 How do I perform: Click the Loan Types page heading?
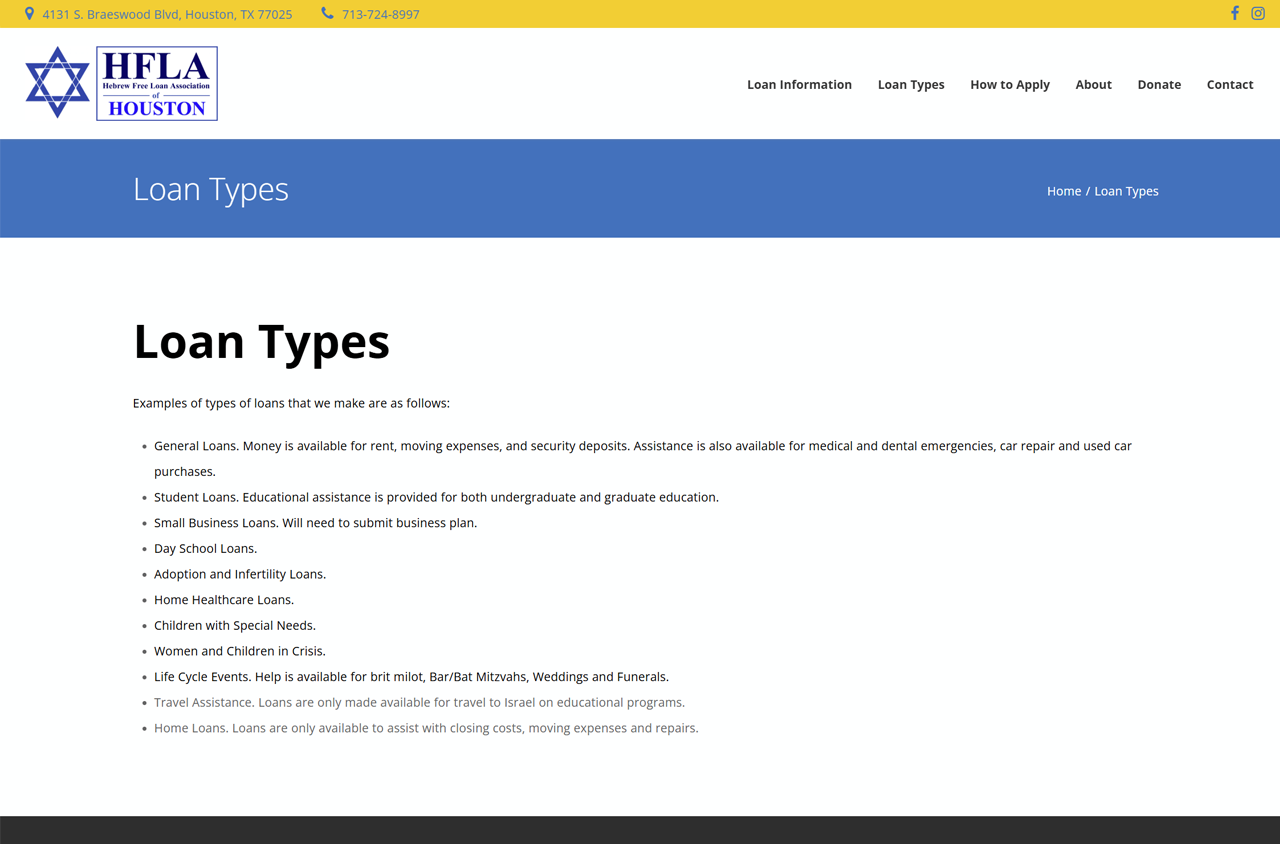tap(261, 341)
